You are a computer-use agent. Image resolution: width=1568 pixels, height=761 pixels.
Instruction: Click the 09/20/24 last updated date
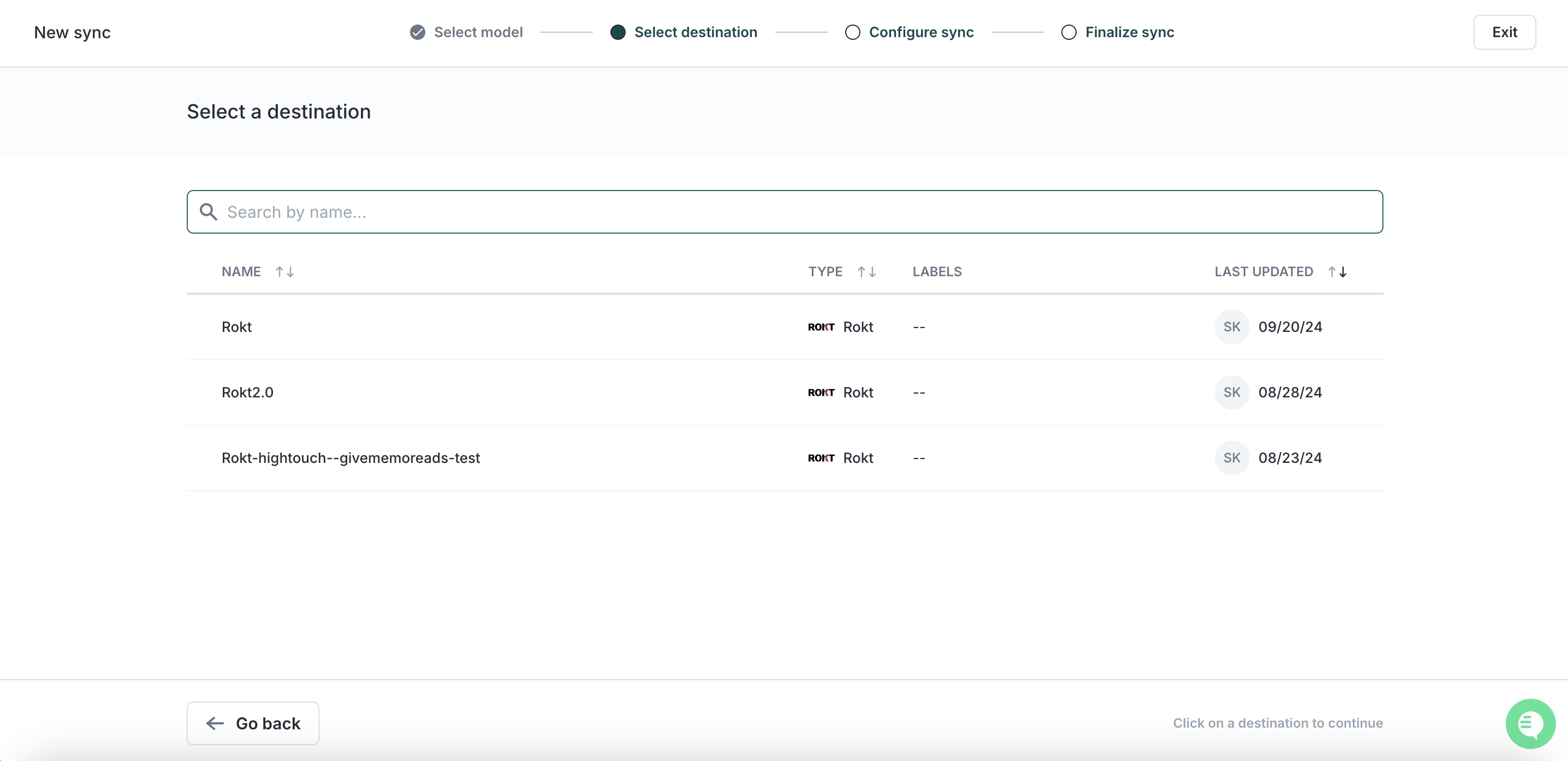coord(1290,327)
